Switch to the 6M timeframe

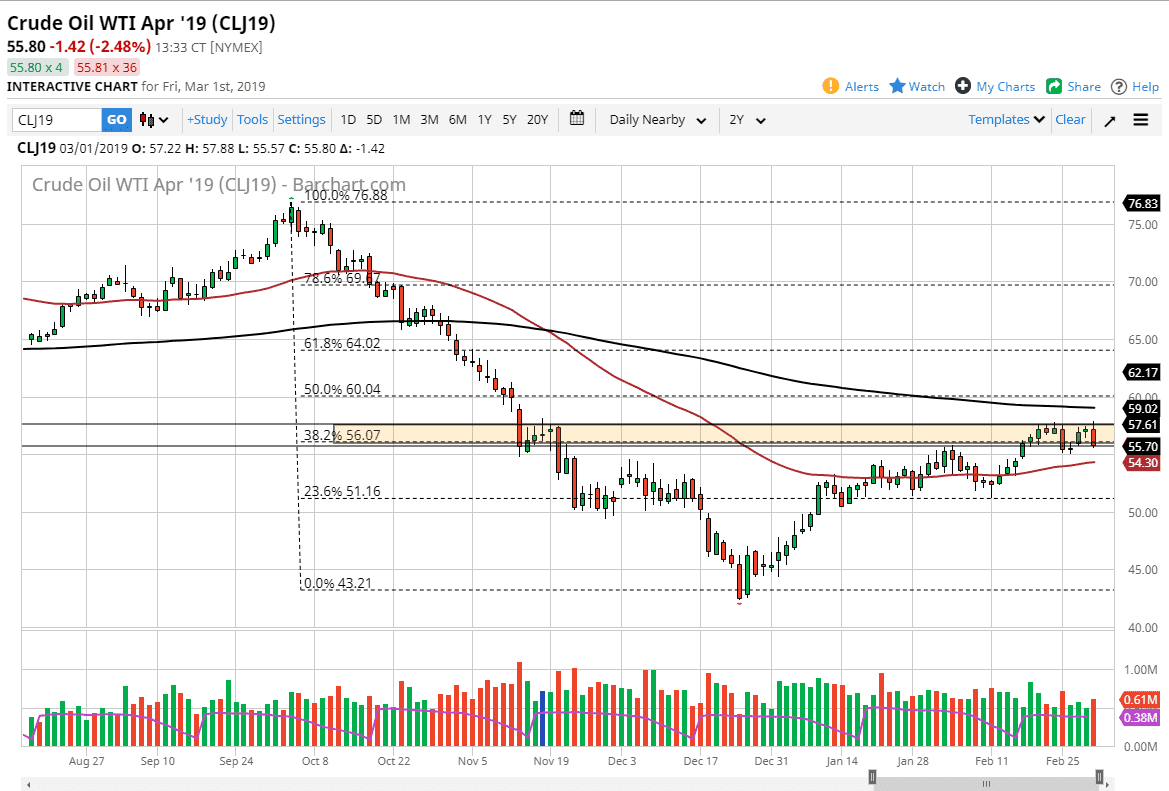[457, 119]
